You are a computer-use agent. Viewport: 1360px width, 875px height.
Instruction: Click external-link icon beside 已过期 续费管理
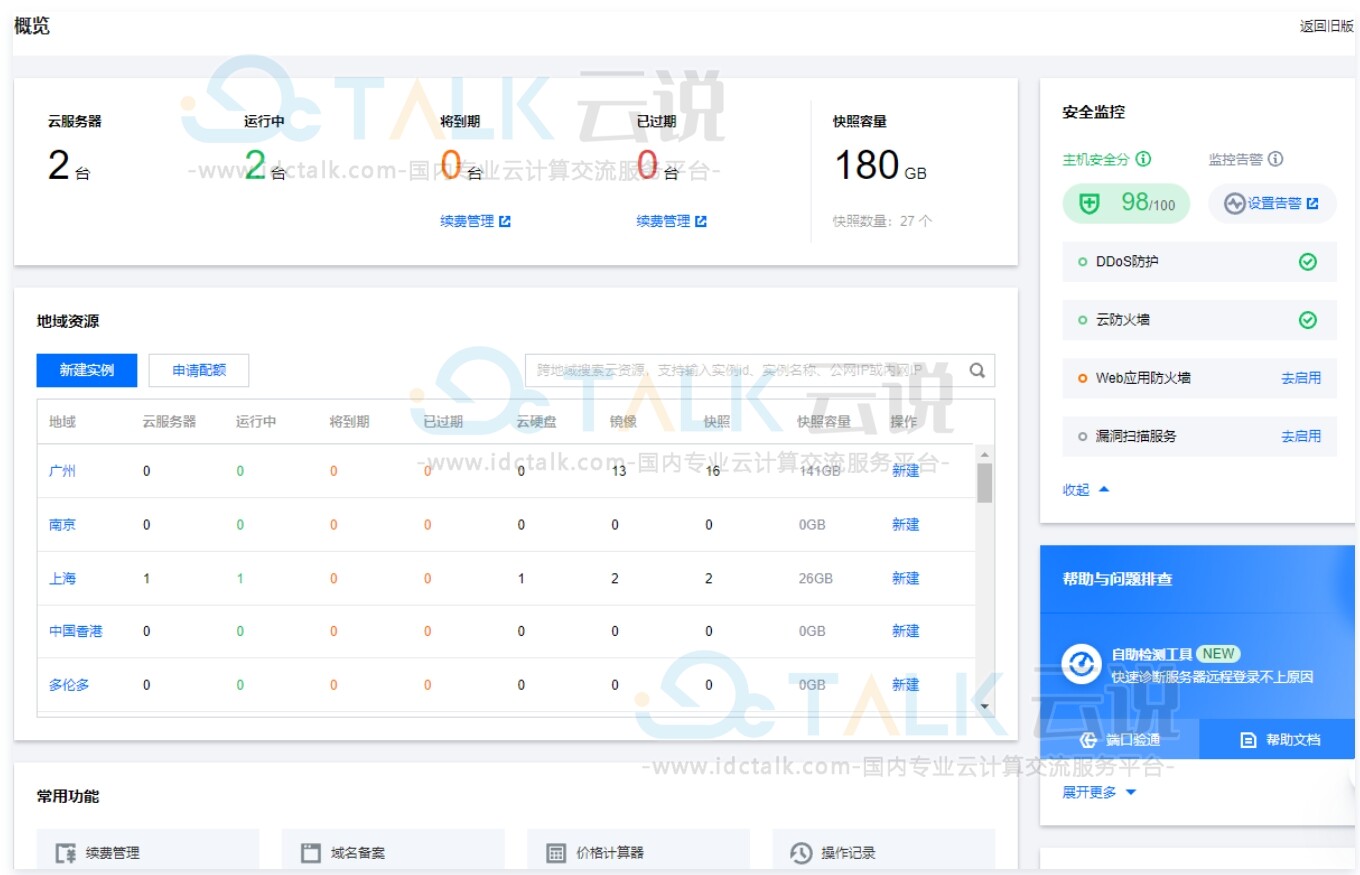pos(701,221)
